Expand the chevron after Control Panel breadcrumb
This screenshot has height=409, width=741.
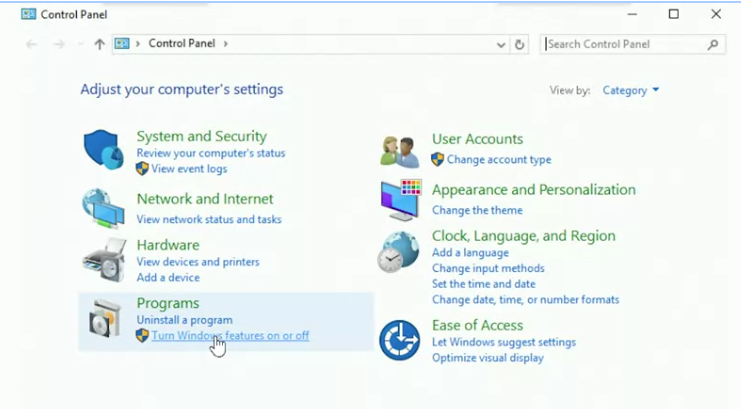225,44
